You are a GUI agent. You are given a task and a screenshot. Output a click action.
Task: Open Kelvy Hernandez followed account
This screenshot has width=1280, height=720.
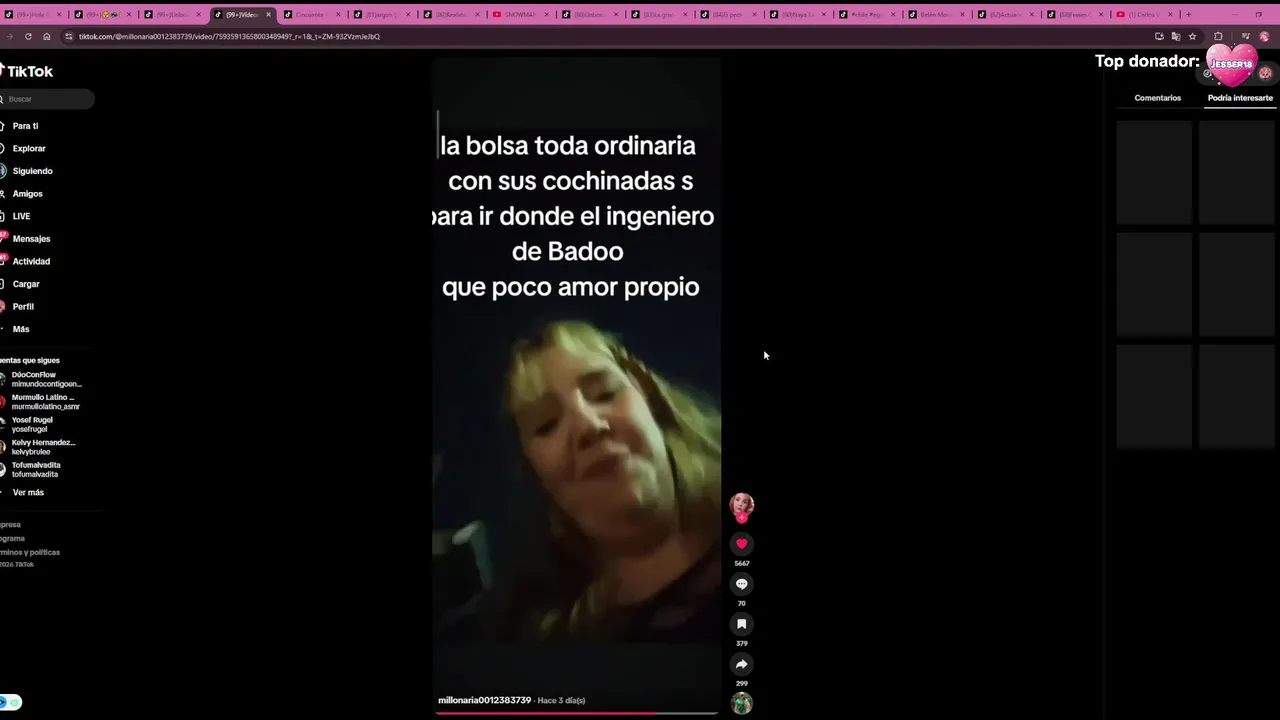tap(40, 447)
